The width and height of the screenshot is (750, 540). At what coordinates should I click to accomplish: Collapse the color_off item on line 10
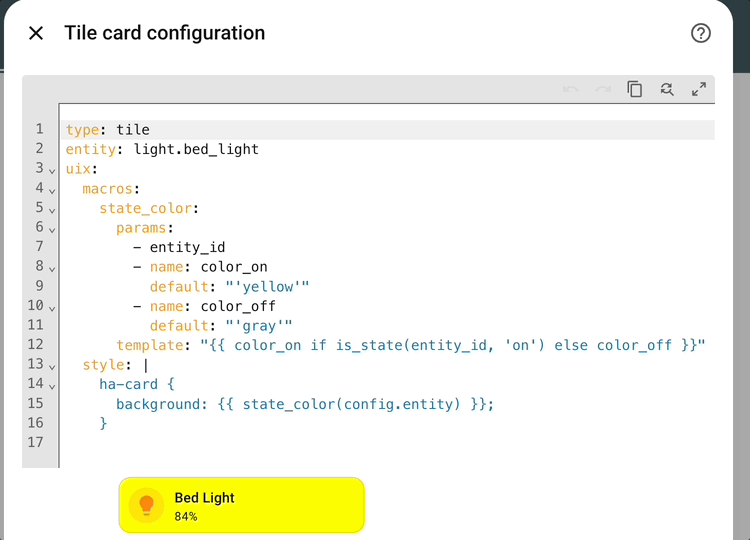52,308
